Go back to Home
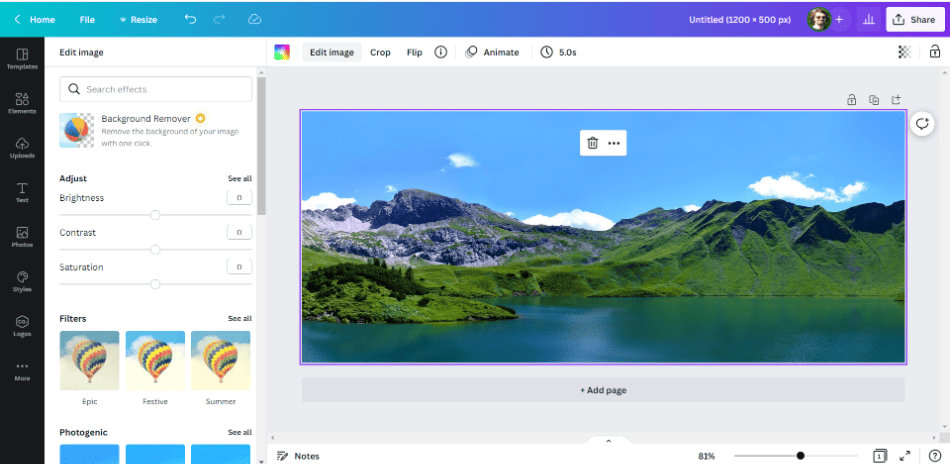Image resolution: width=950 pixels, height=464 pixels. [x=35, y=19]
